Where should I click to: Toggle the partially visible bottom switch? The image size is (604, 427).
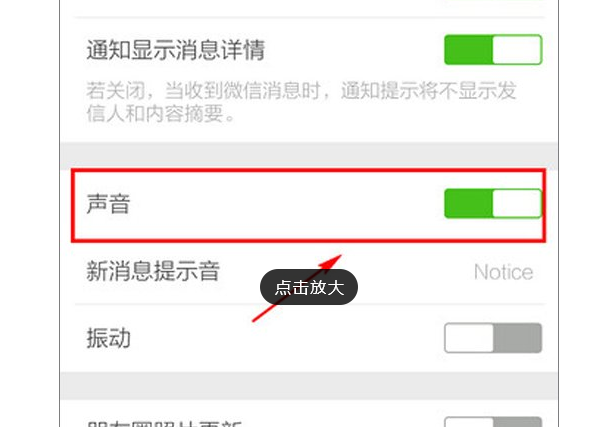click(493, 422)
